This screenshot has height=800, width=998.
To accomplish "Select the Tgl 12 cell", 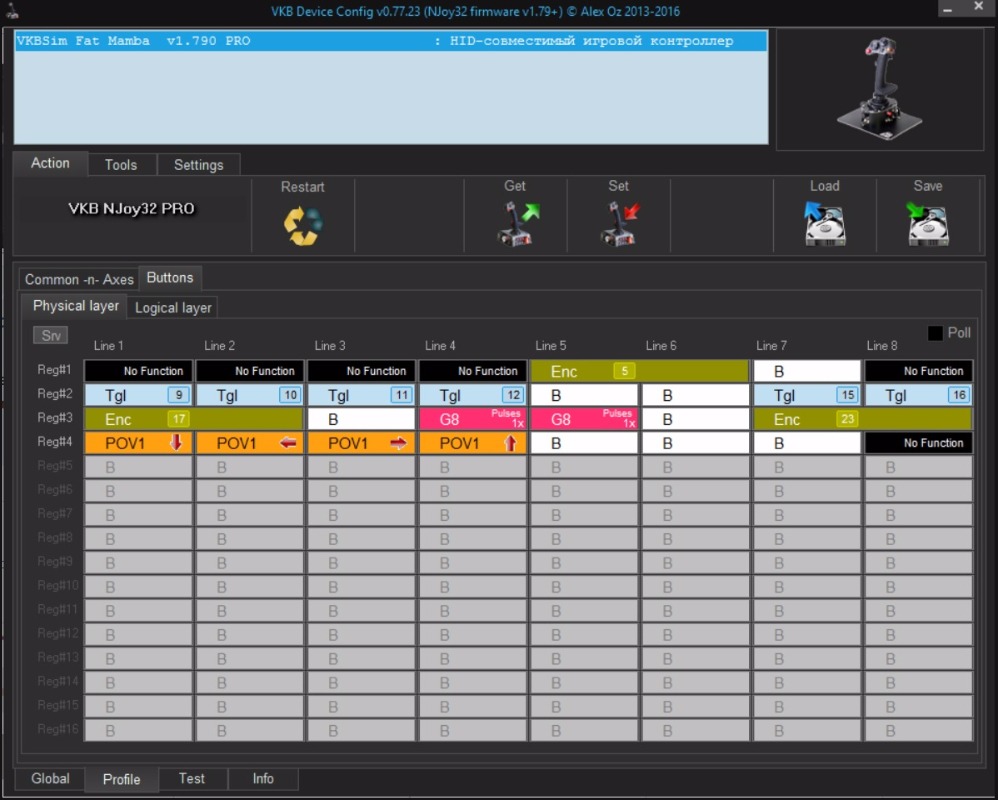I will click(473, 395).
